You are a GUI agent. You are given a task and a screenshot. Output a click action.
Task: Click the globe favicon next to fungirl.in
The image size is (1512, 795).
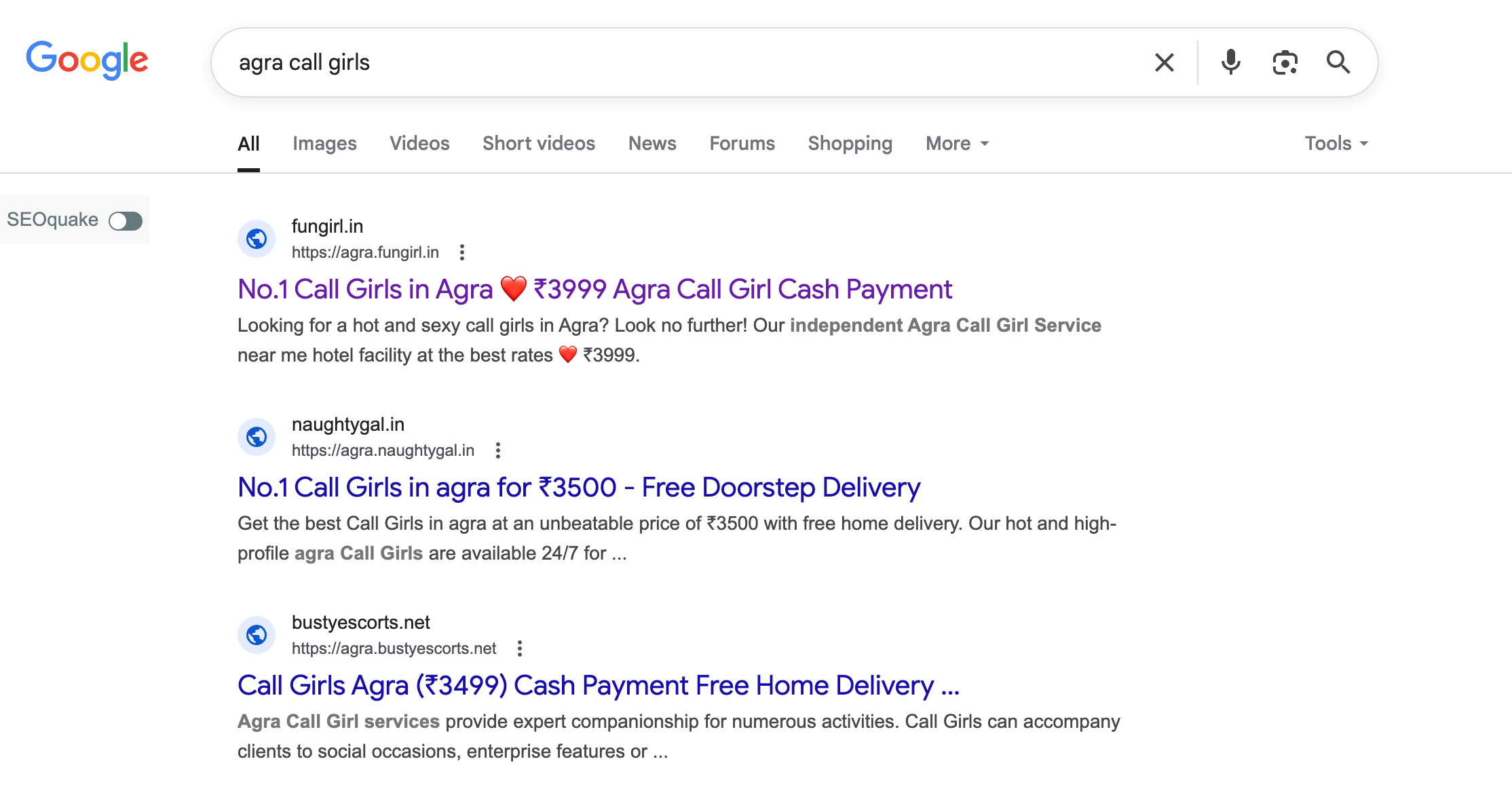(256, 238)
